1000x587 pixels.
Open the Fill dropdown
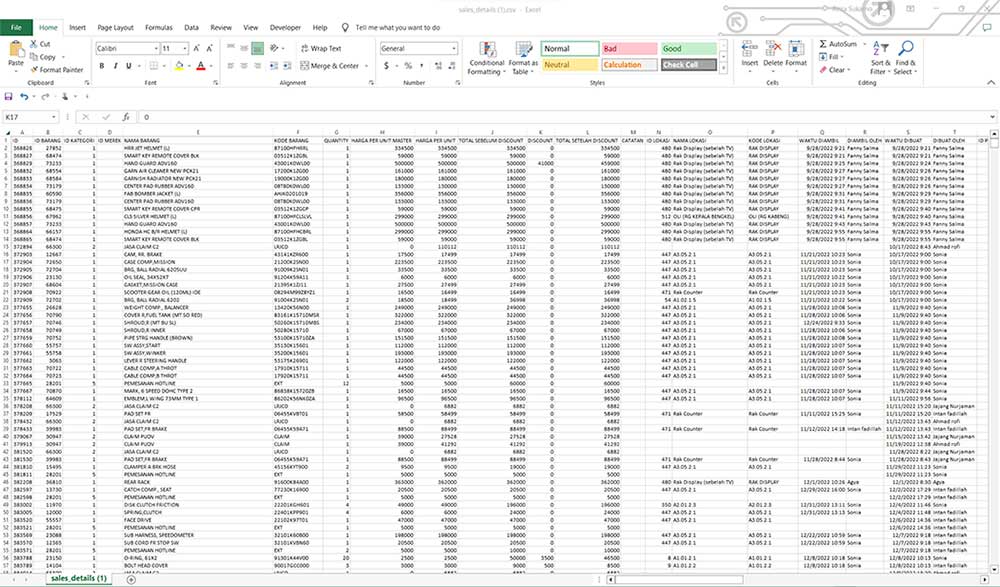(x=830, y=57)
